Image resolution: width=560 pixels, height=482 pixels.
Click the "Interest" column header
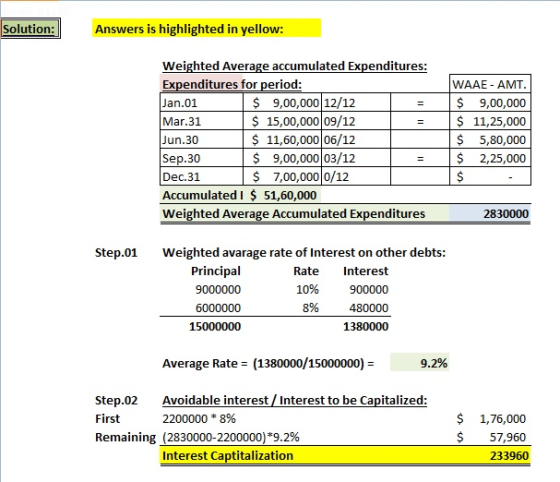click(x=366, y=271)
